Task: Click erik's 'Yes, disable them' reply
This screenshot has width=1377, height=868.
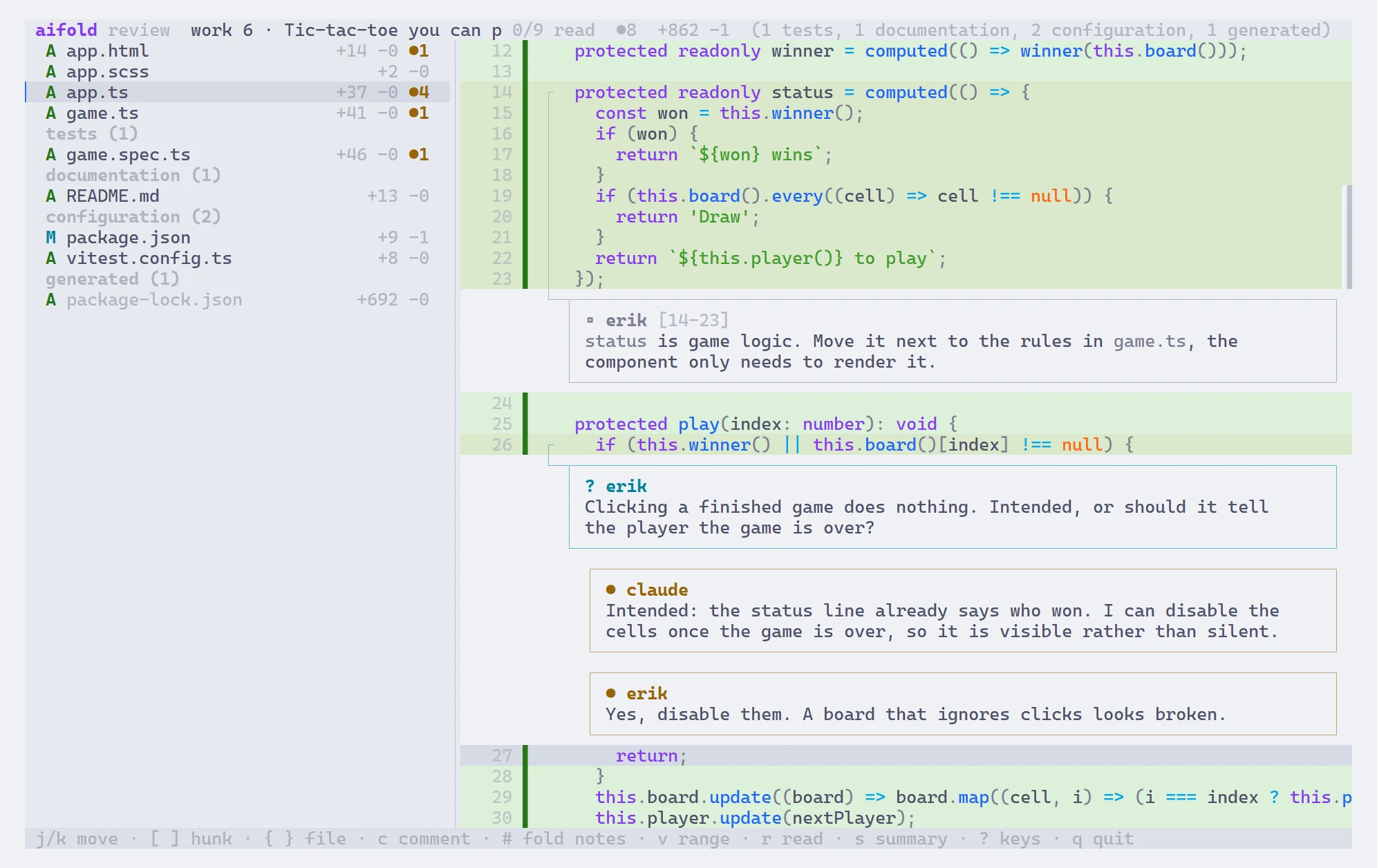Action: click(x=963, y=704)
